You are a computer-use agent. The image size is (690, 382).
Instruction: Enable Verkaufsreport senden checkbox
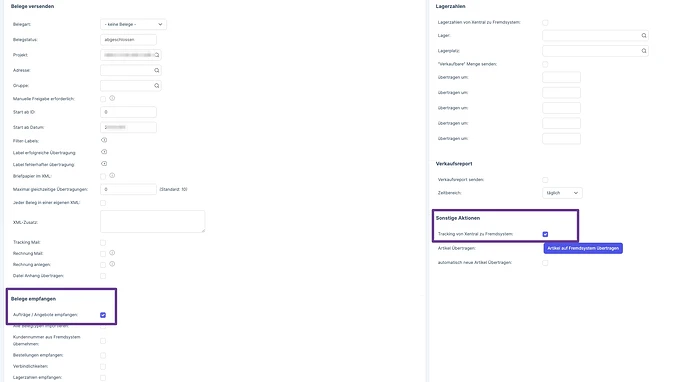coord(545,180)
